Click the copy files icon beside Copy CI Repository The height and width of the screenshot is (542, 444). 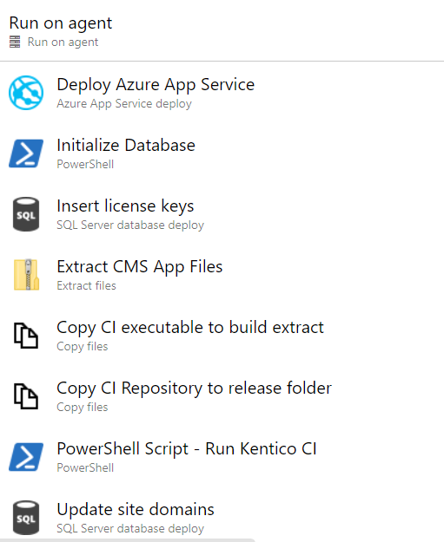[x=26, y=396]
